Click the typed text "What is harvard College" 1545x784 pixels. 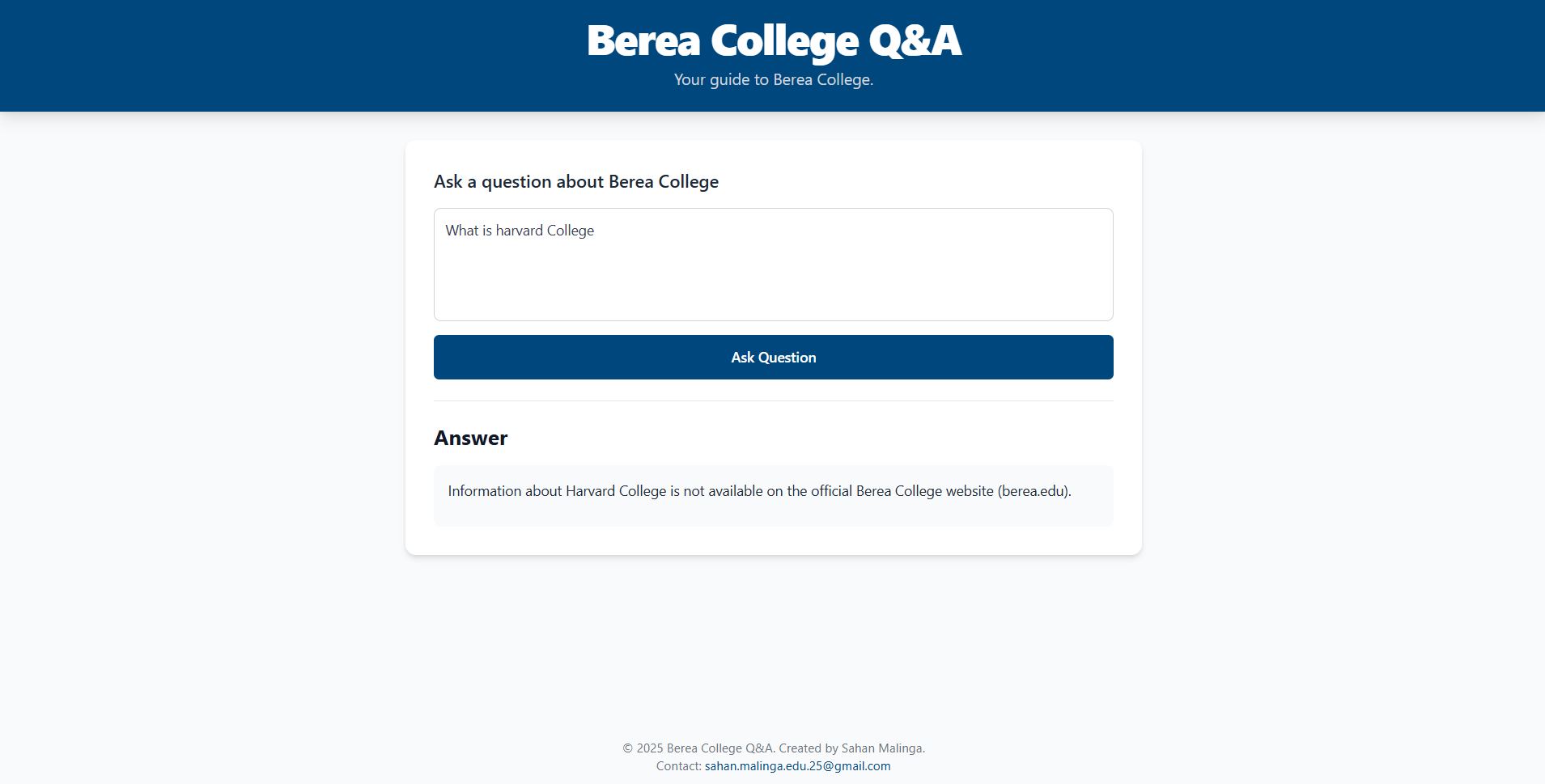[520, 231]
